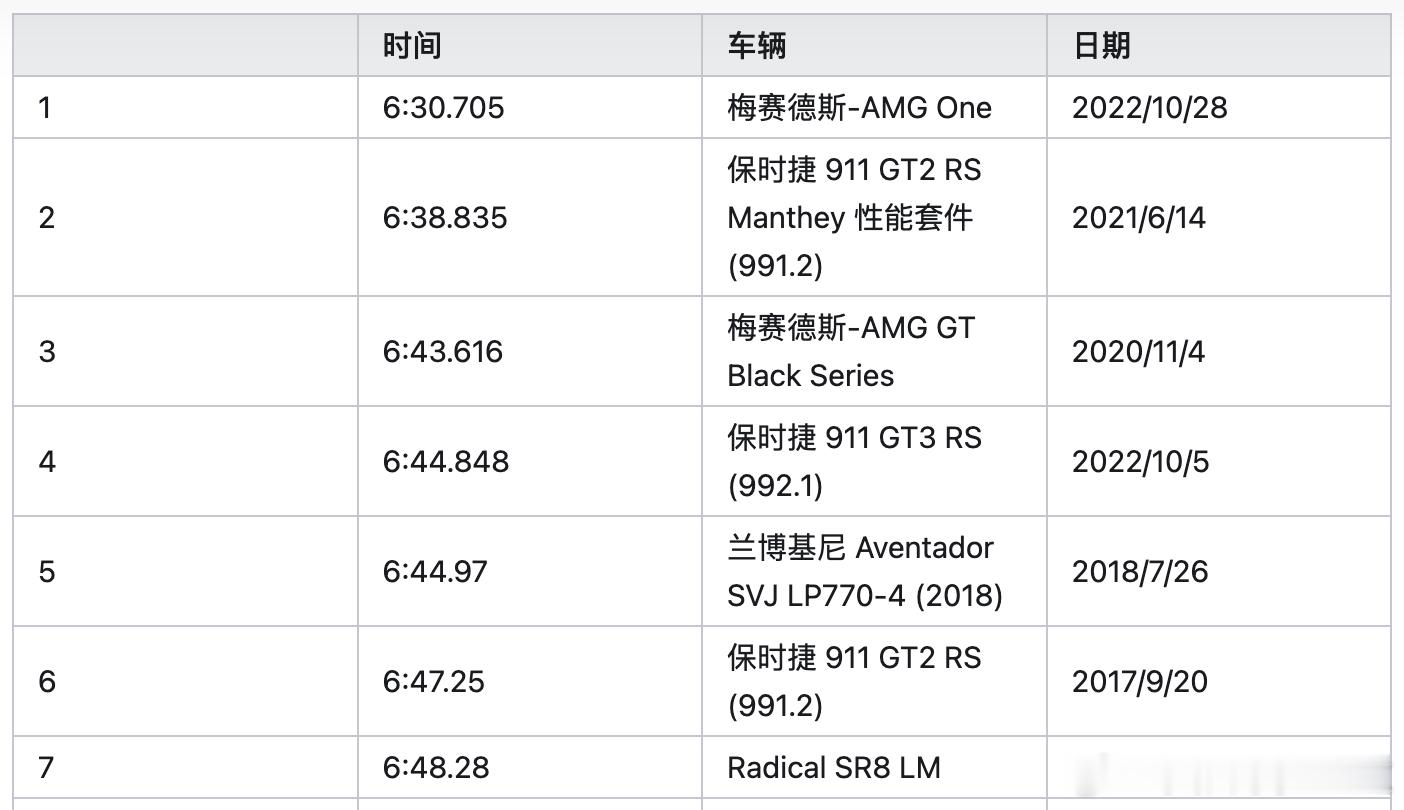Click the 6:47.25 lap time

[x=434, y=682]
